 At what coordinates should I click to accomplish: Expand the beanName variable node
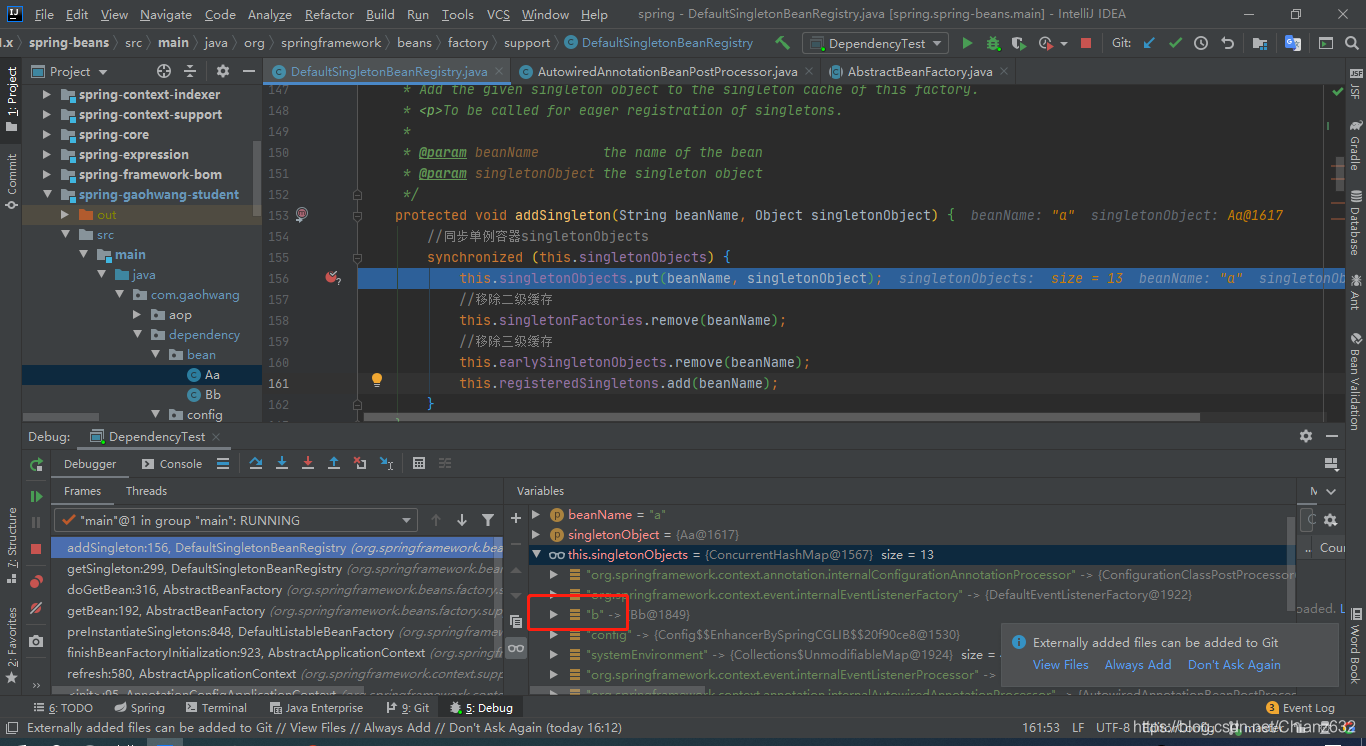click(536, 515)
